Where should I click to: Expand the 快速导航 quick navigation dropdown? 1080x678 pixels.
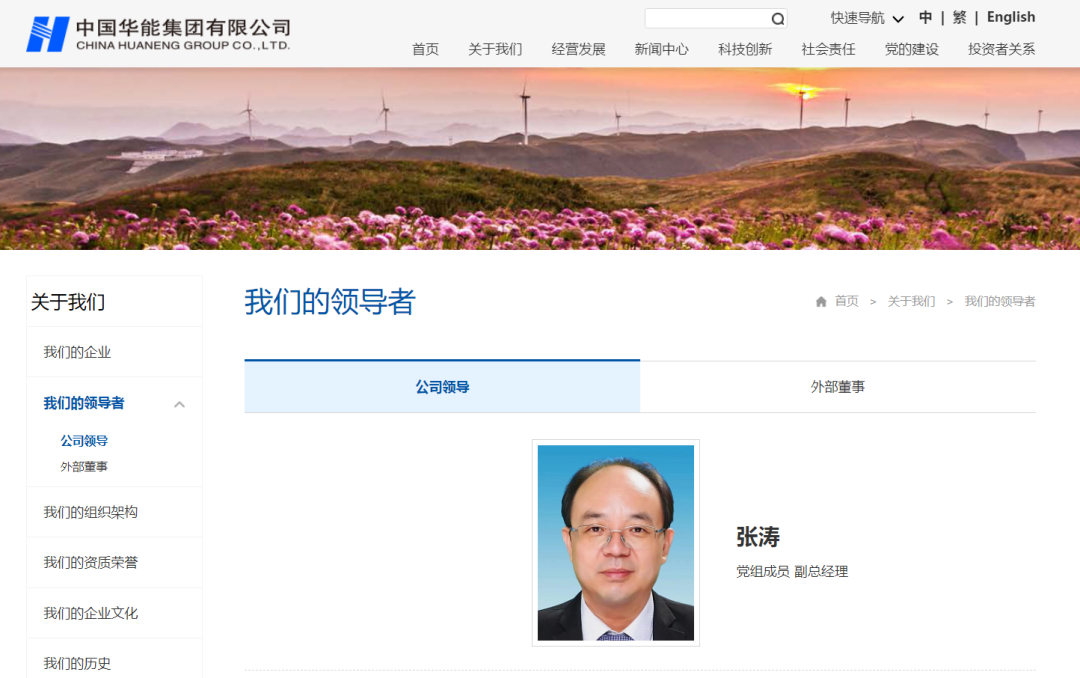point(866,18)
